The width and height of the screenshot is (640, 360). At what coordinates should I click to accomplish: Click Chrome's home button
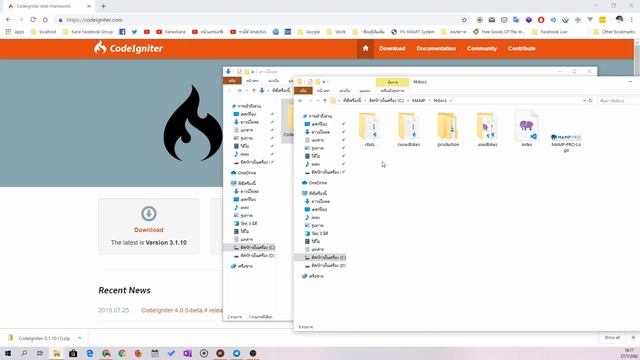[x=45, y=20]
